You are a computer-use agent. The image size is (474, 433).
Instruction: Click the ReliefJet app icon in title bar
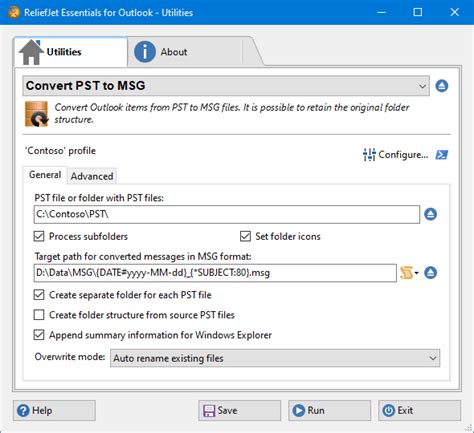click(14, 13)
